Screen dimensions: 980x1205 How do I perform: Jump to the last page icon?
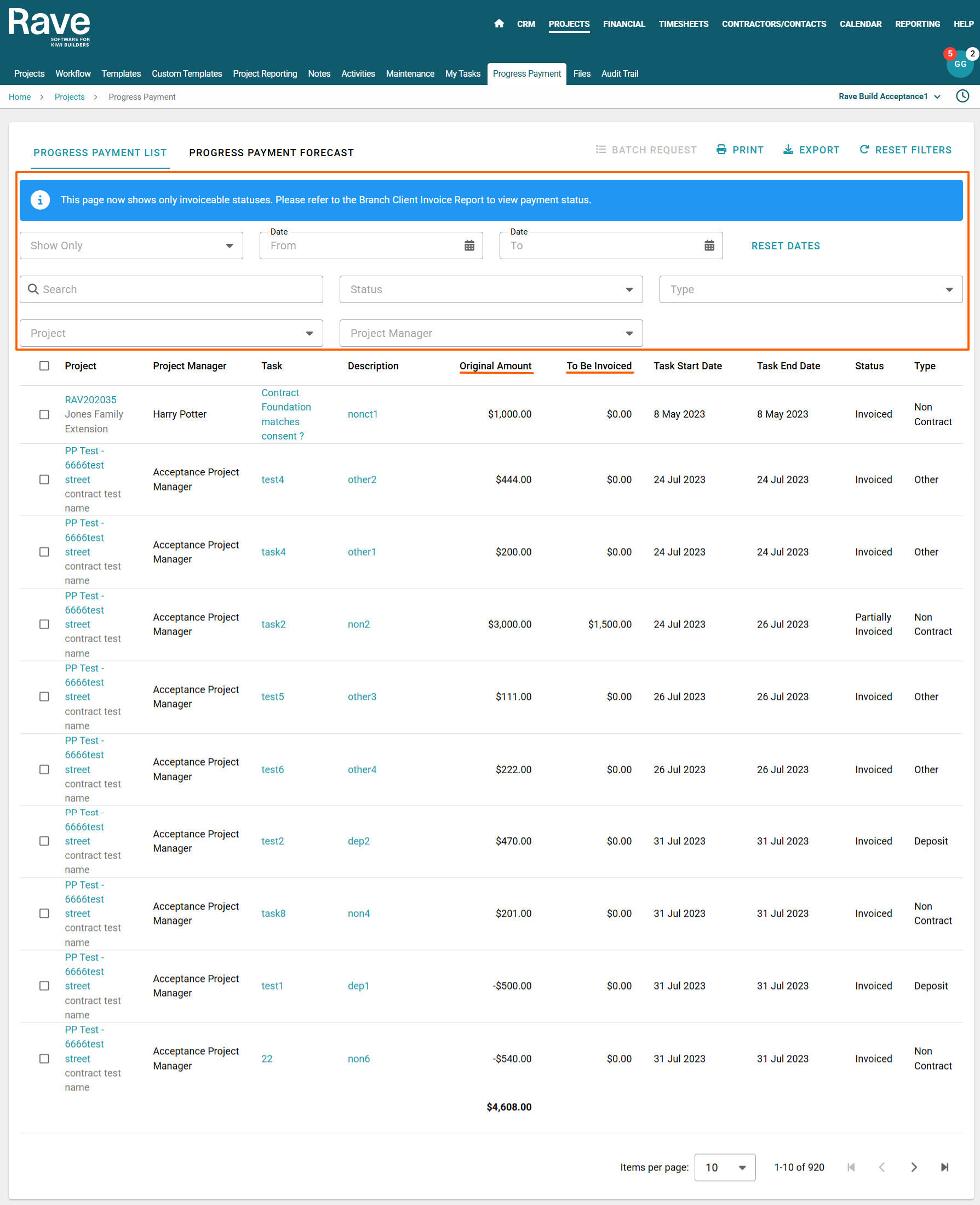944,1167
